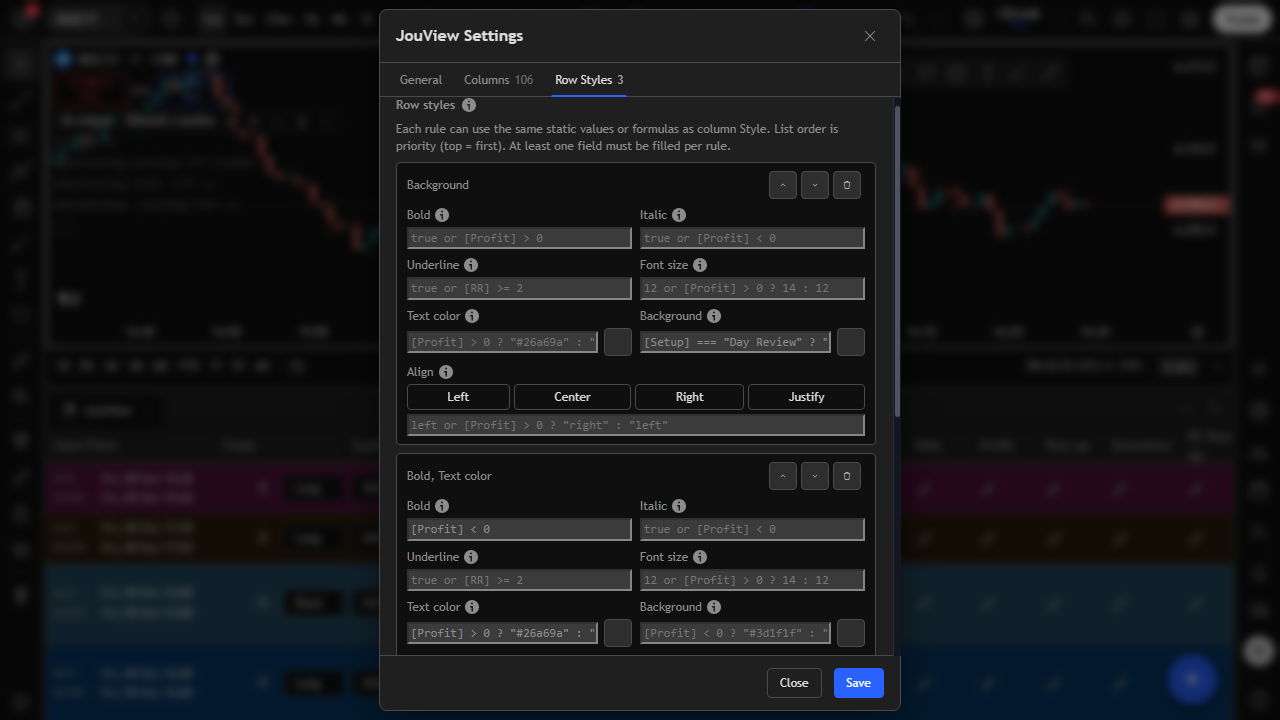The image size is (1280, 720).
Task: Open the Columns 106 tab
Action: 498,80
